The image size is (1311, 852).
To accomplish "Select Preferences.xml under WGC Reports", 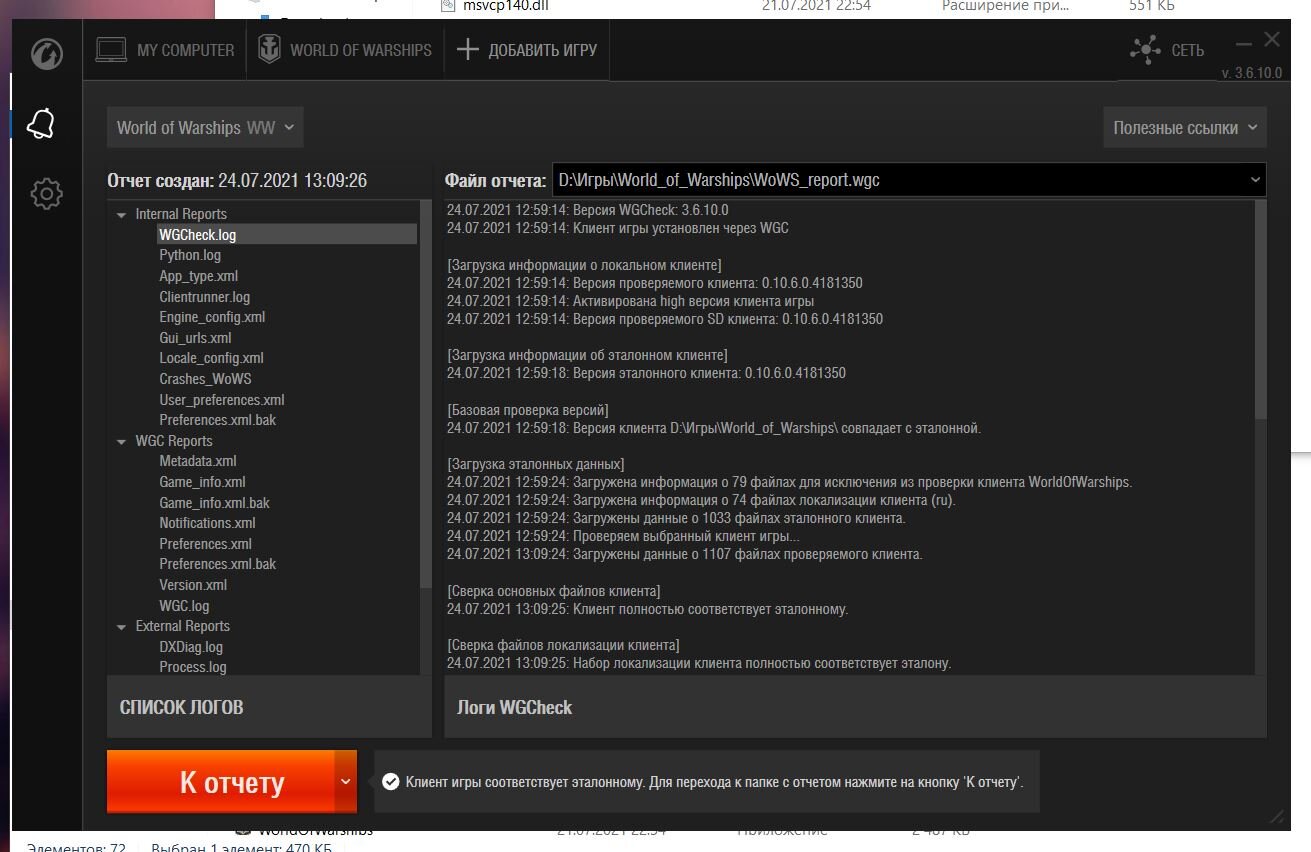I will (x=206, y=544).
